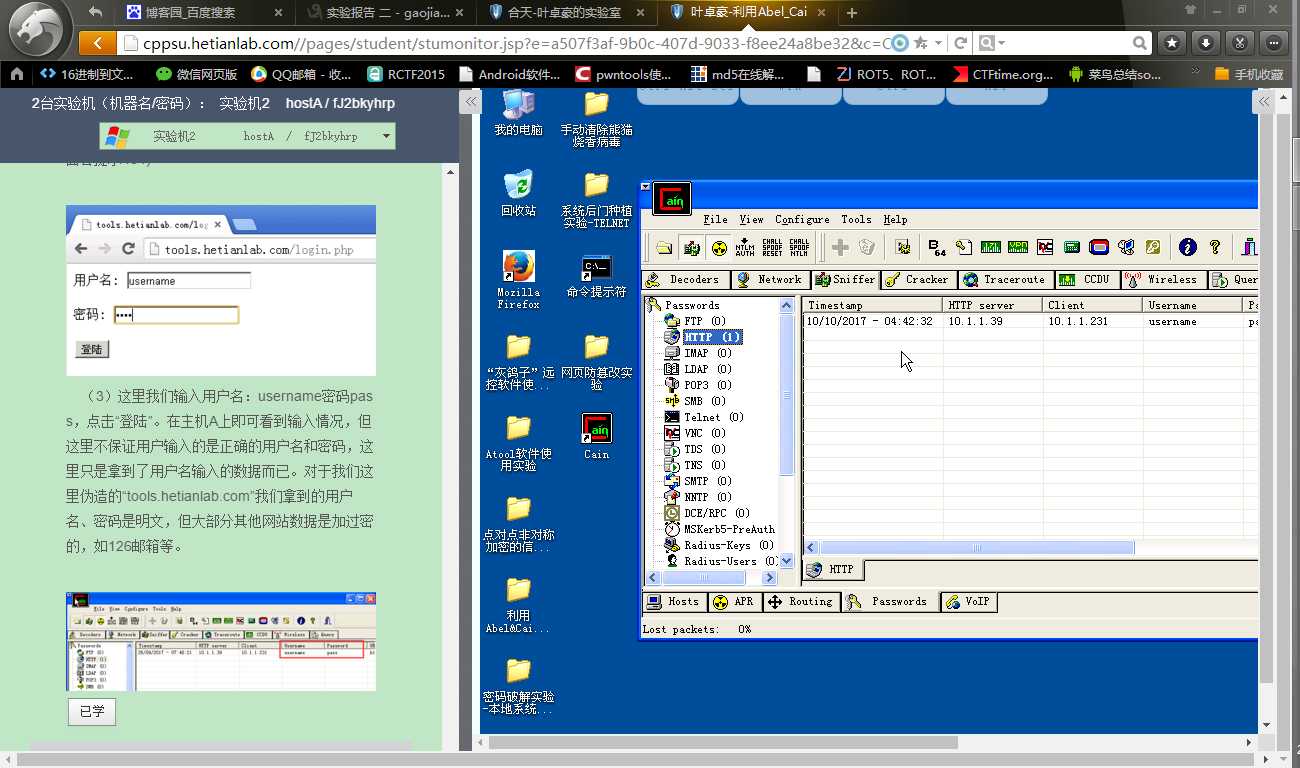Click the HTTP tab below results table
Screen dimensions: 1300x768
(832, 570)
